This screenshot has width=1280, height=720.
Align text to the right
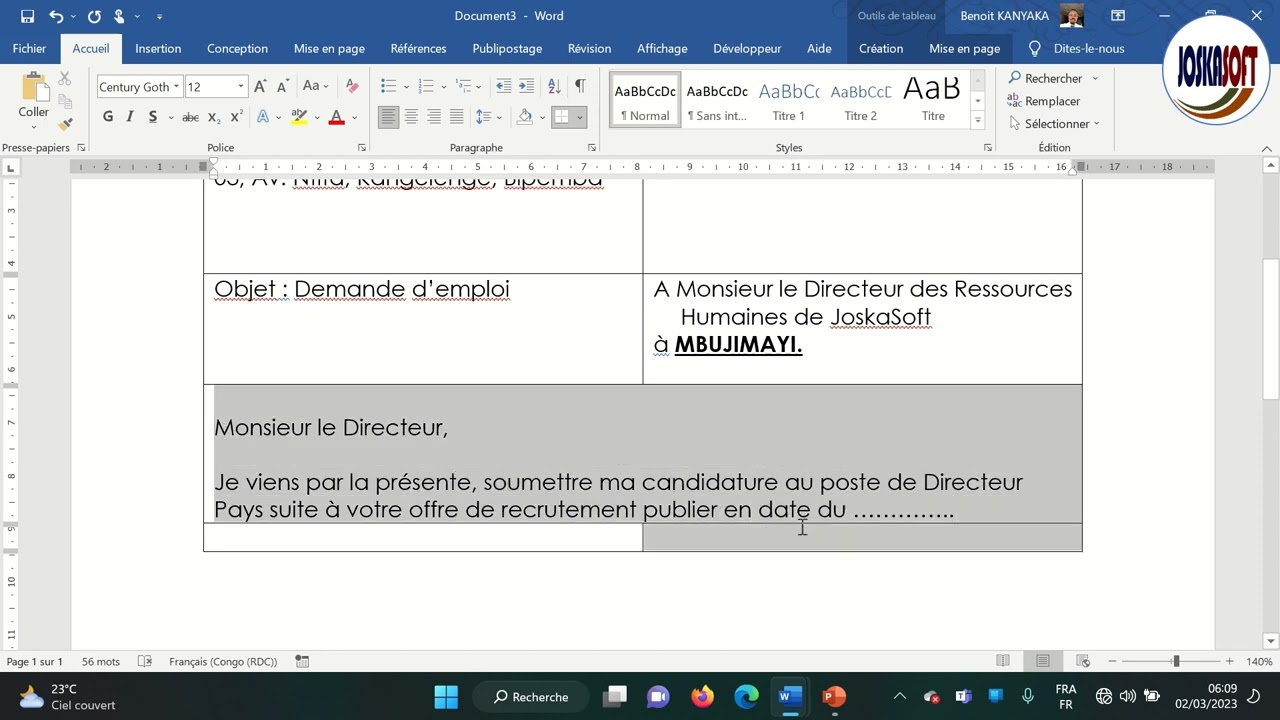434,117
